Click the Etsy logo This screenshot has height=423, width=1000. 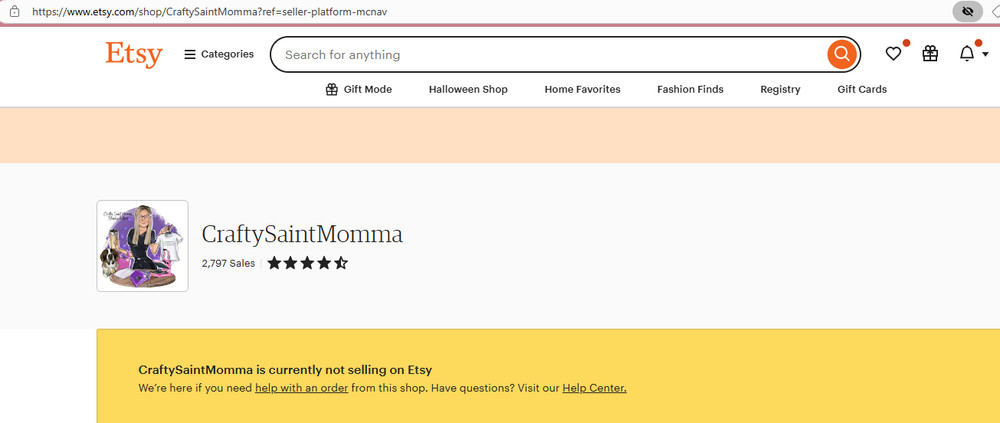134,55
